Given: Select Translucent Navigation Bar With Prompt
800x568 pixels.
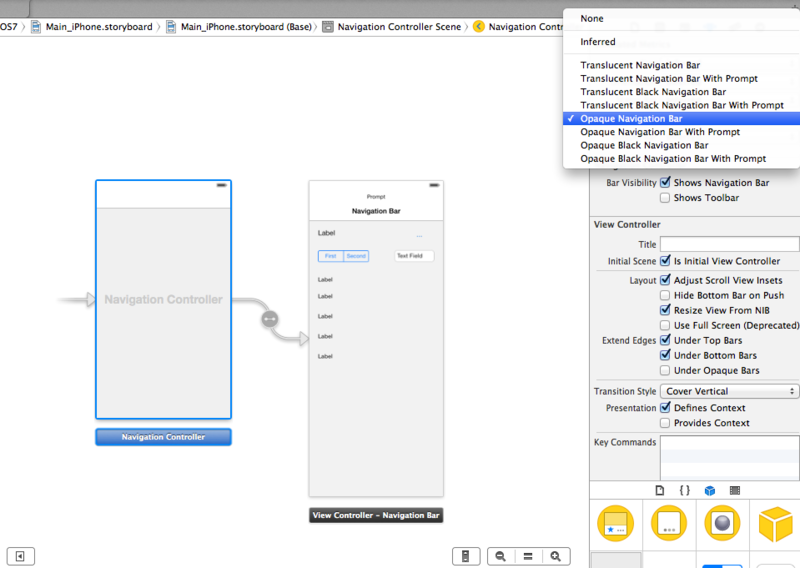Looking at the screenshot, I should coord(681,78).
